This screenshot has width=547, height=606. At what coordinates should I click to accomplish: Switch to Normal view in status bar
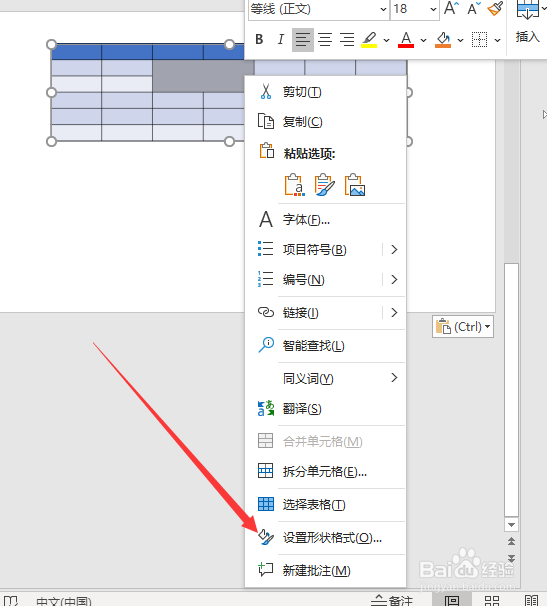click(x=452, y=600)
